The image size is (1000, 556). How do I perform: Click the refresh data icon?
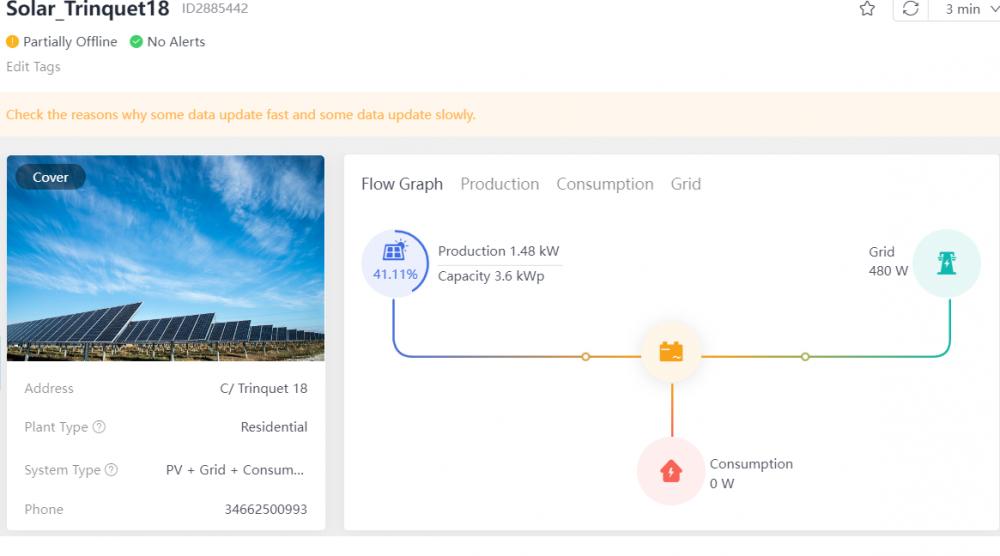tap(911, 9)
